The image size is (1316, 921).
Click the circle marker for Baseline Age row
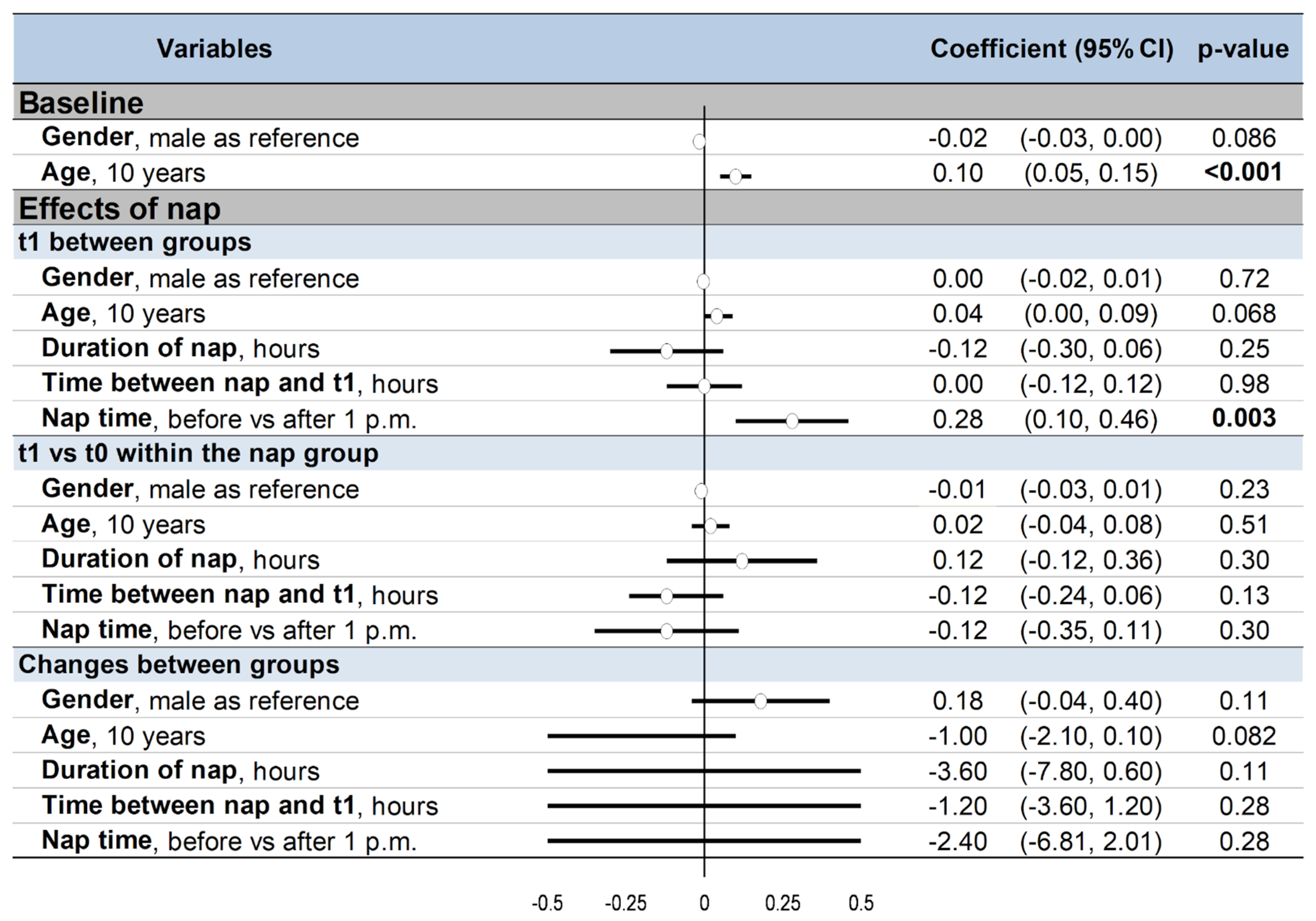point(735,176)
